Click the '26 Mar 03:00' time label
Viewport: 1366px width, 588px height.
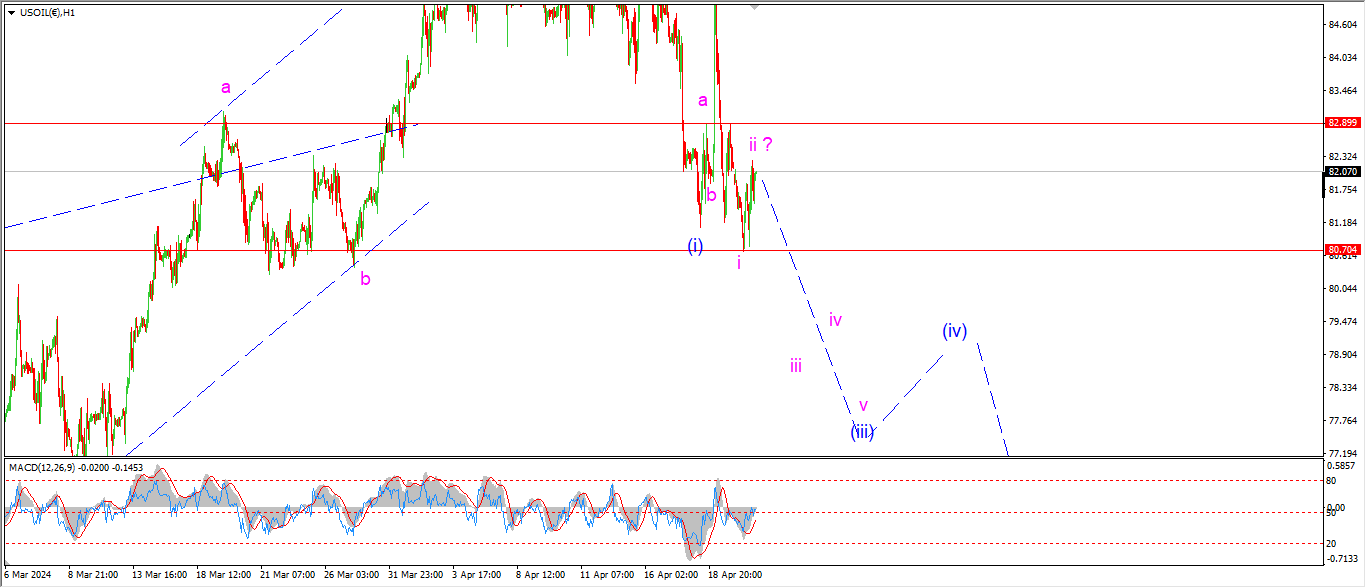click(x=351, y=575)
